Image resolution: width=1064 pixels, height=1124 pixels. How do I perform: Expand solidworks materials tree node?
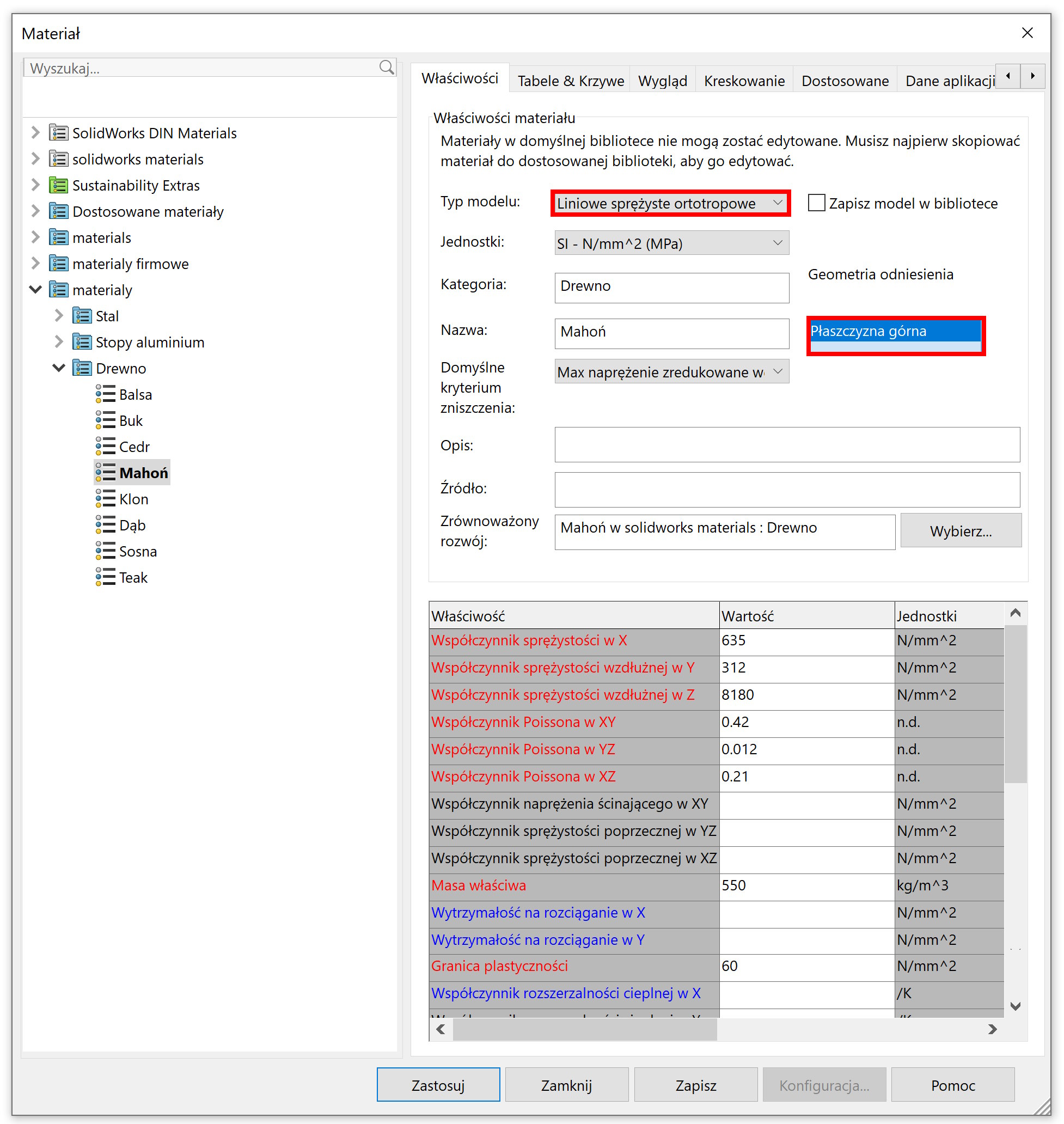(35, 159)
